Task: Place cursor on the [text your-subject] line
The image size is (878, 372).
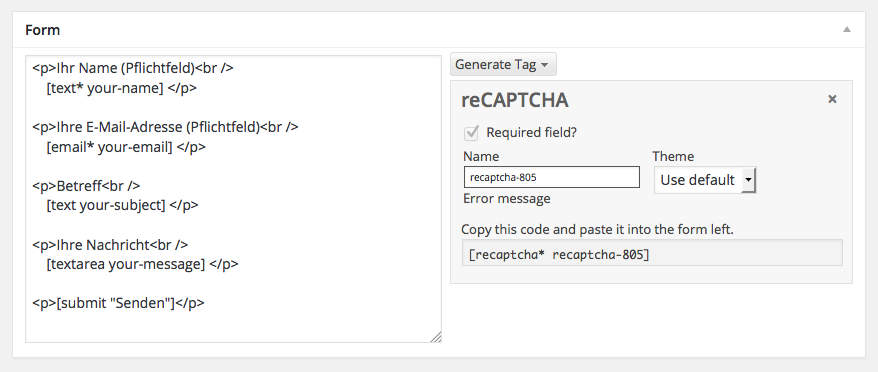Action: (x=122, y=205)
